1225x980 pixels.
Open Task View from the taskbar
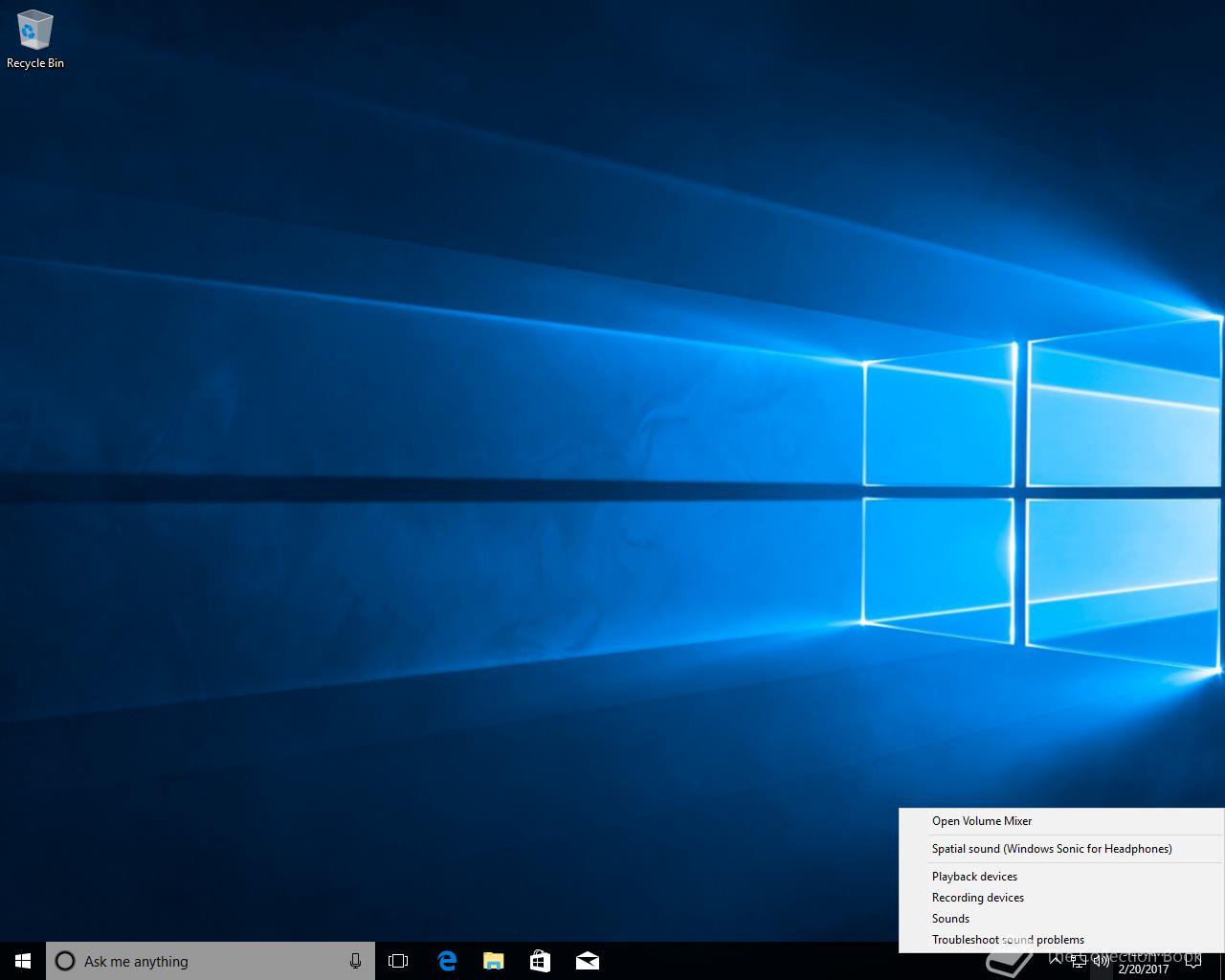click(398, 961)
